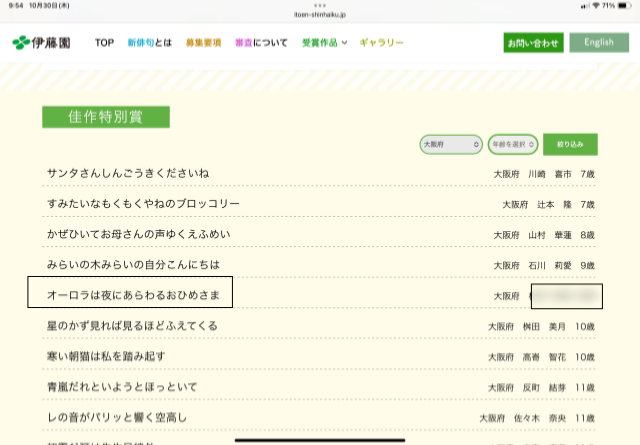Tap the address bar itoen-shinhaiku.jp
This screenshot has width=640, height=445.
point(320,14)
